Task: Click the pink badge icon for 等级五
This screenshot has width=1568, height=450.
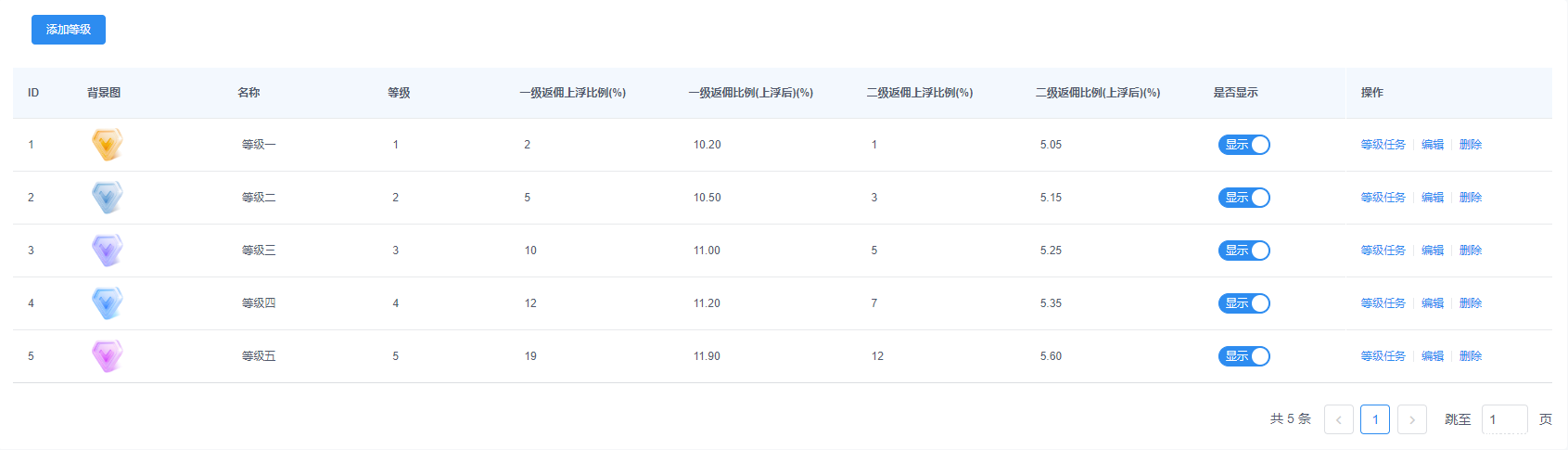Action: [x=108, y=356]
